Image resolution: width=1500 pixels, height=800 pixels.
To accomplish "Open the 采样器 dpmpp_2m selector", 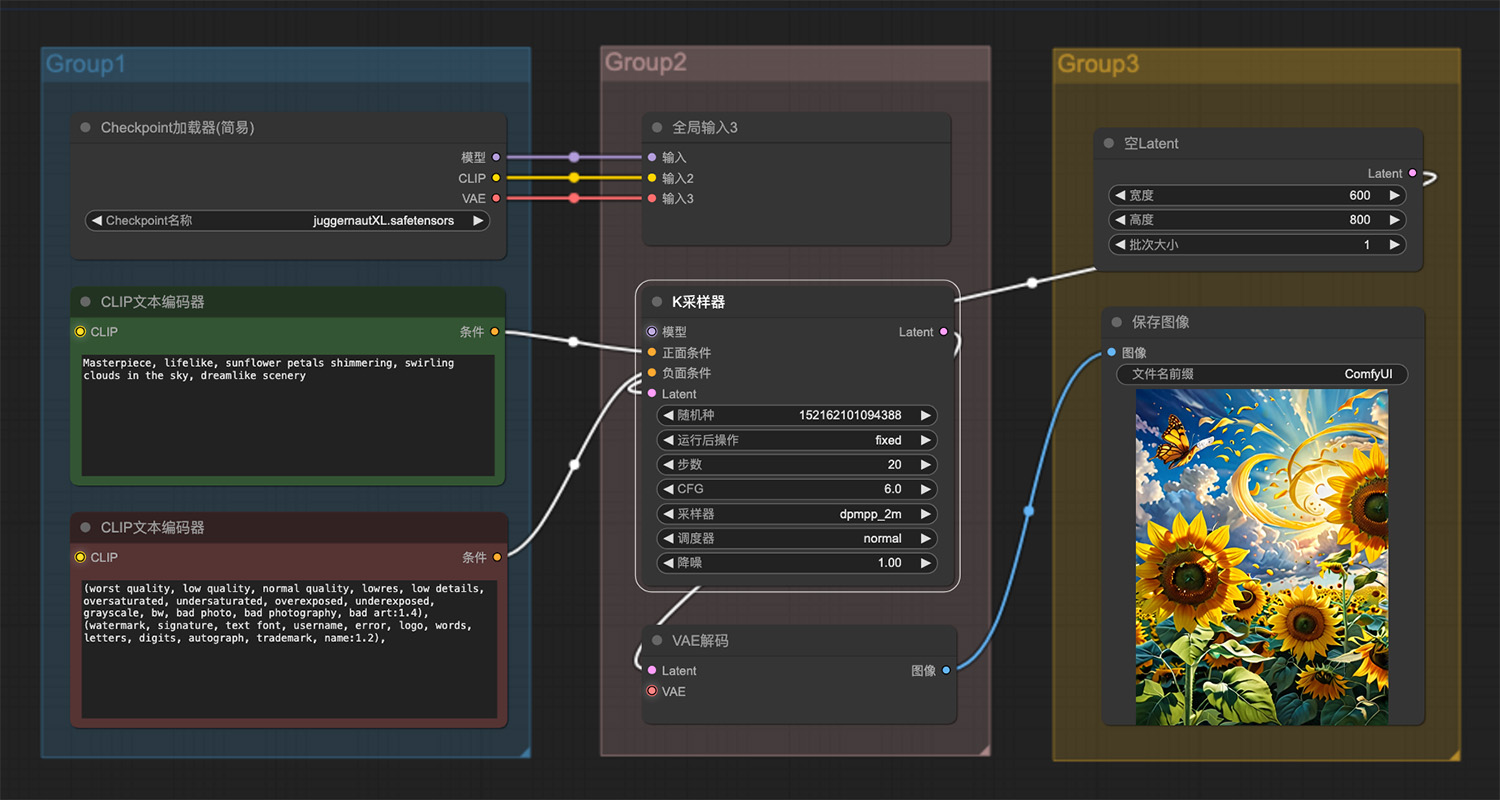I will 797,514.
